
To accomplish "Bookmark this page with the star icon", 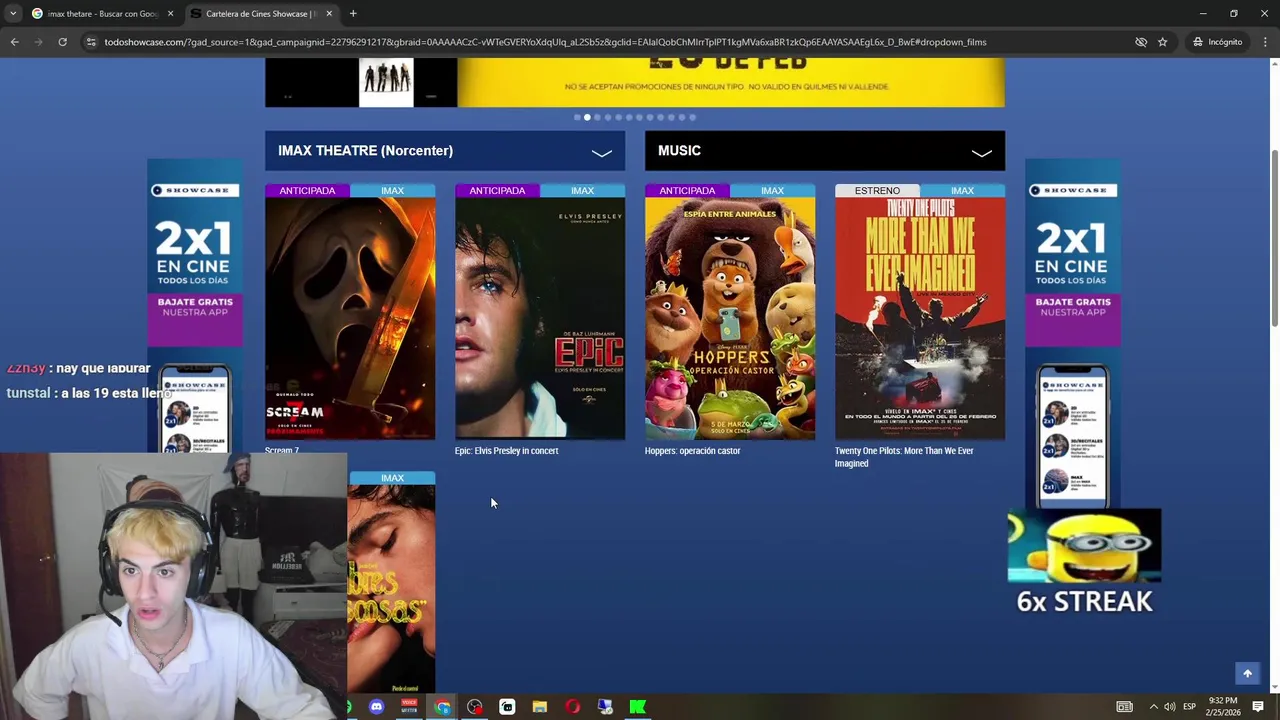I will [x=1162, y=42].
